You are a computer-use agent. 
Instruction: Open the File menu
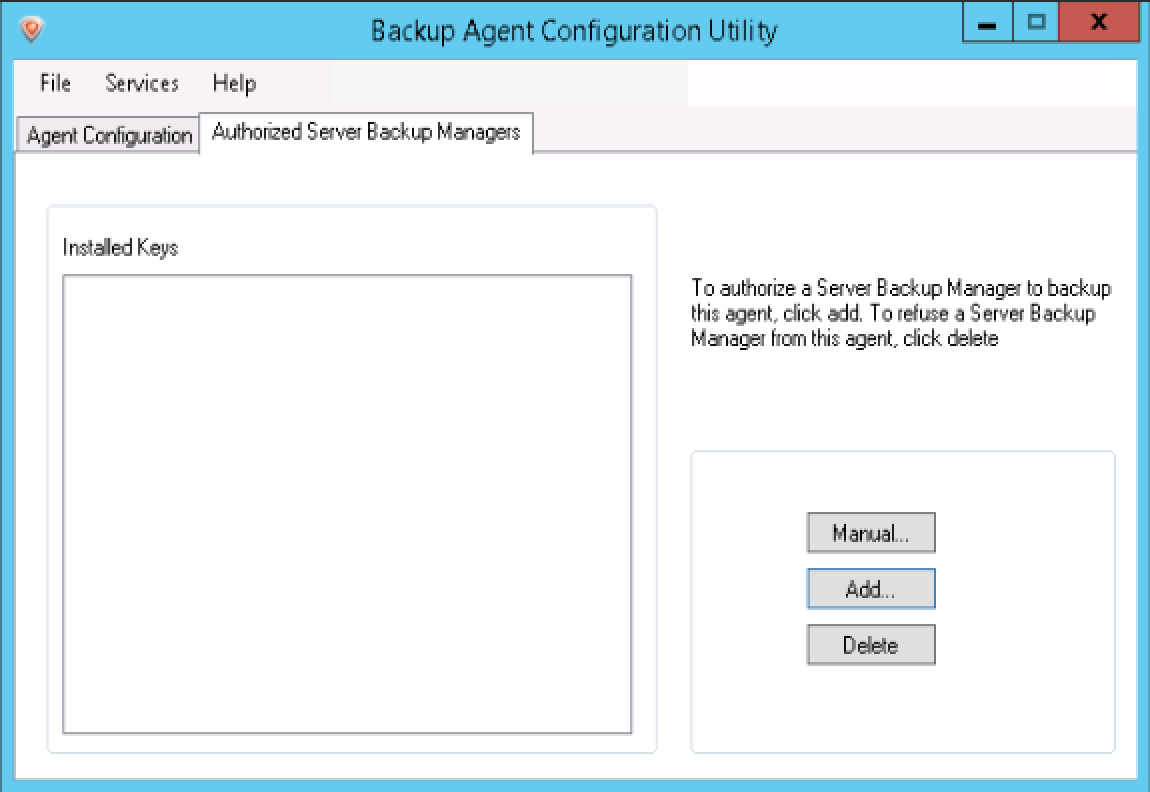(55, 83)
